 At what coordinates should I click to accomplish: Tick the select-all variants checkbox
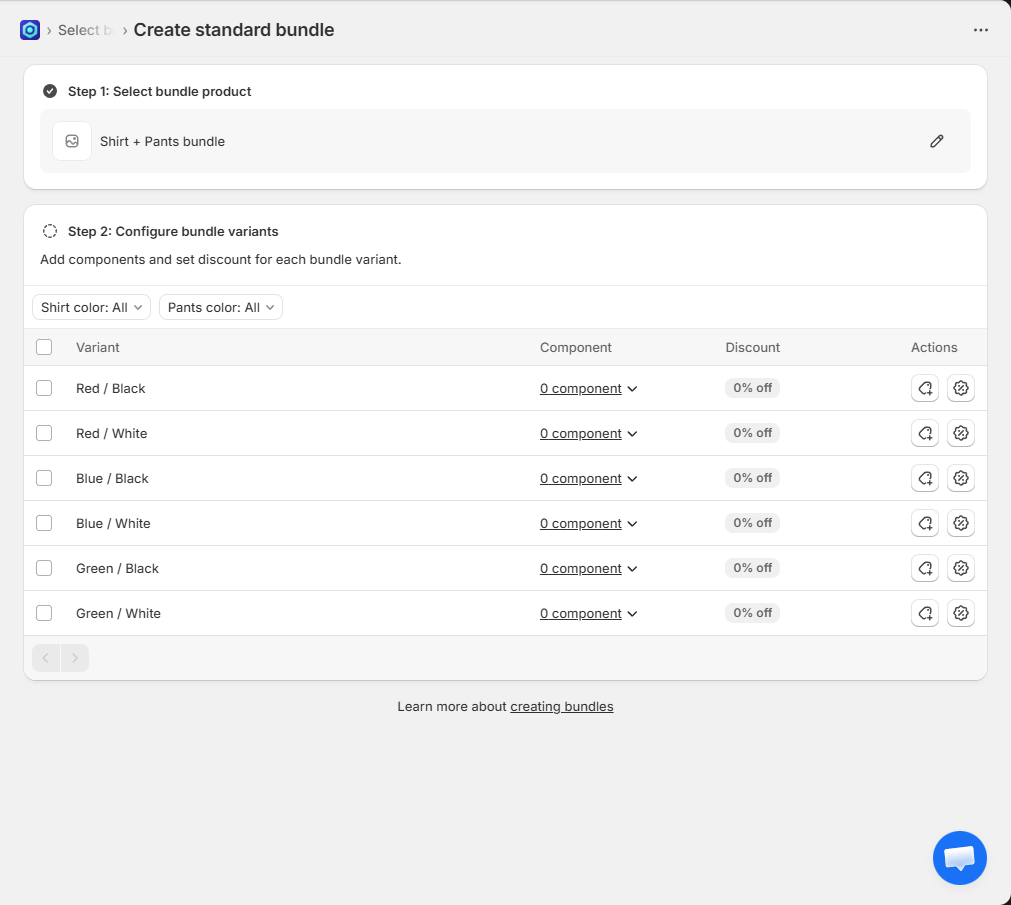(x=44, y=347)
